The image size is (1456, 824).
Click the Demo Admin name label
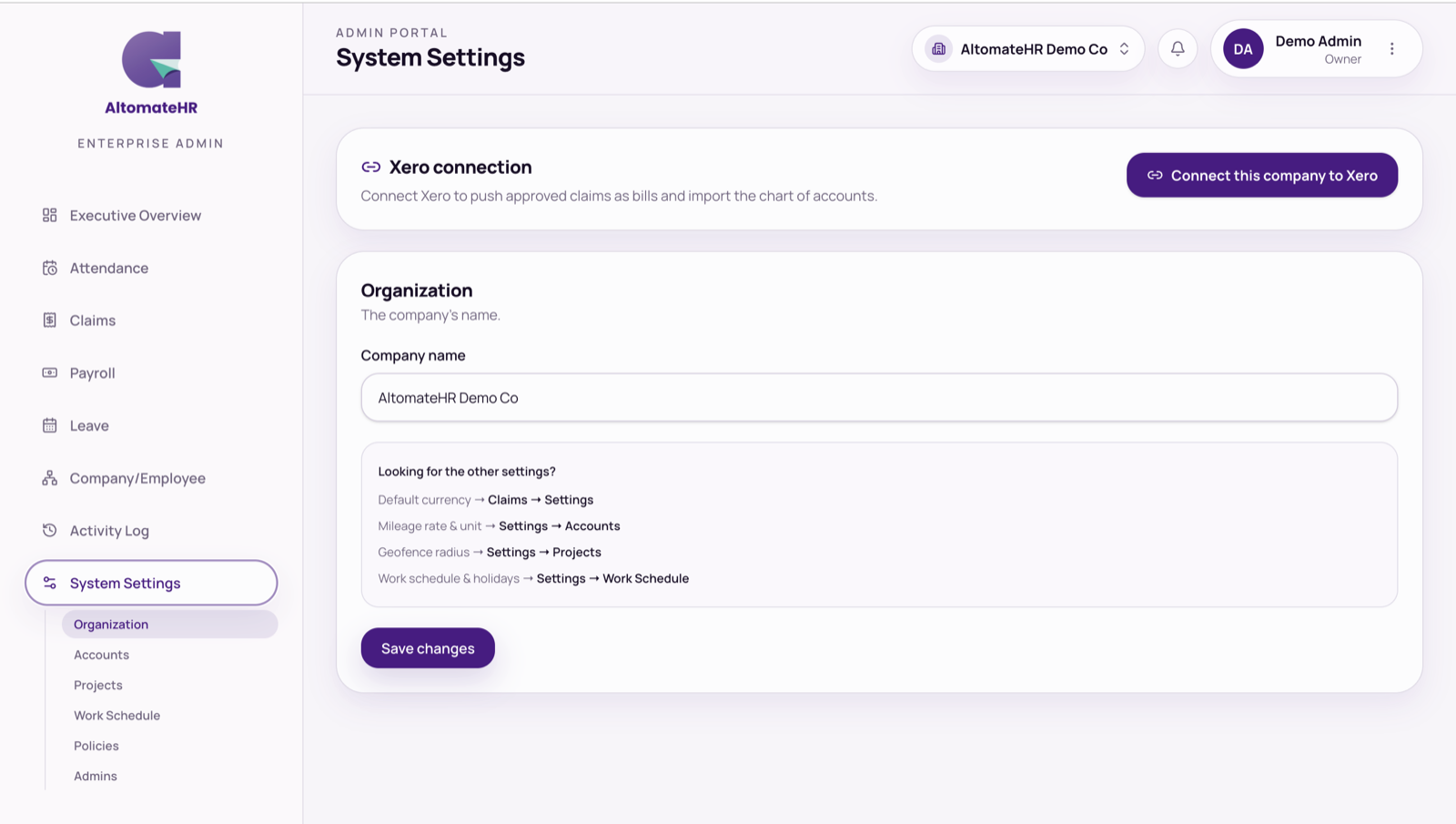tap(1318, 41)
